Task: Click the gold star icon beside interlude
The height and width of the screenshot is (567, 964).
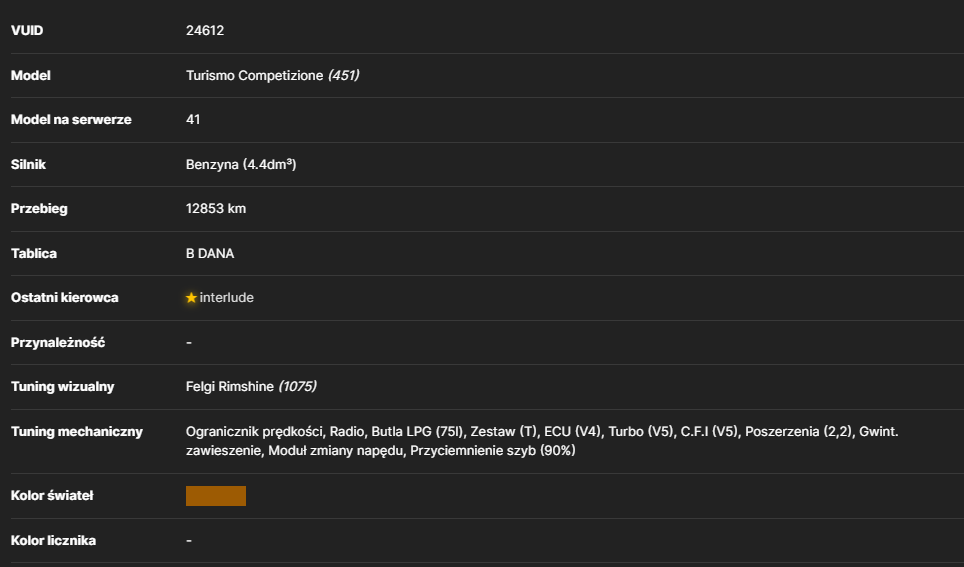Action: click(191, 298)
